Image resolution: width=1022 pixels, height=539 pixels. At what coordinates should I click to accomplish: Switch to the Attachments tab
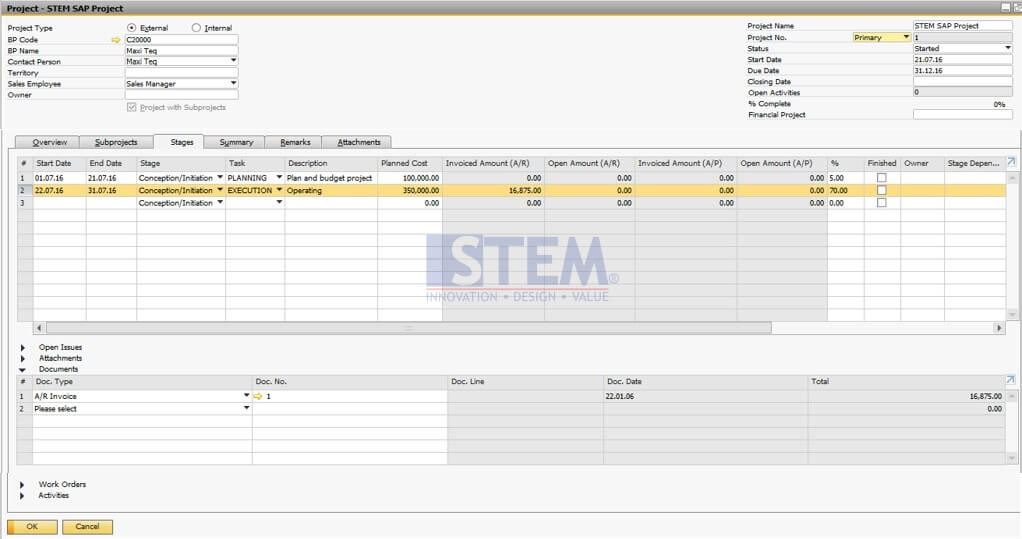(x=358, y=142)
